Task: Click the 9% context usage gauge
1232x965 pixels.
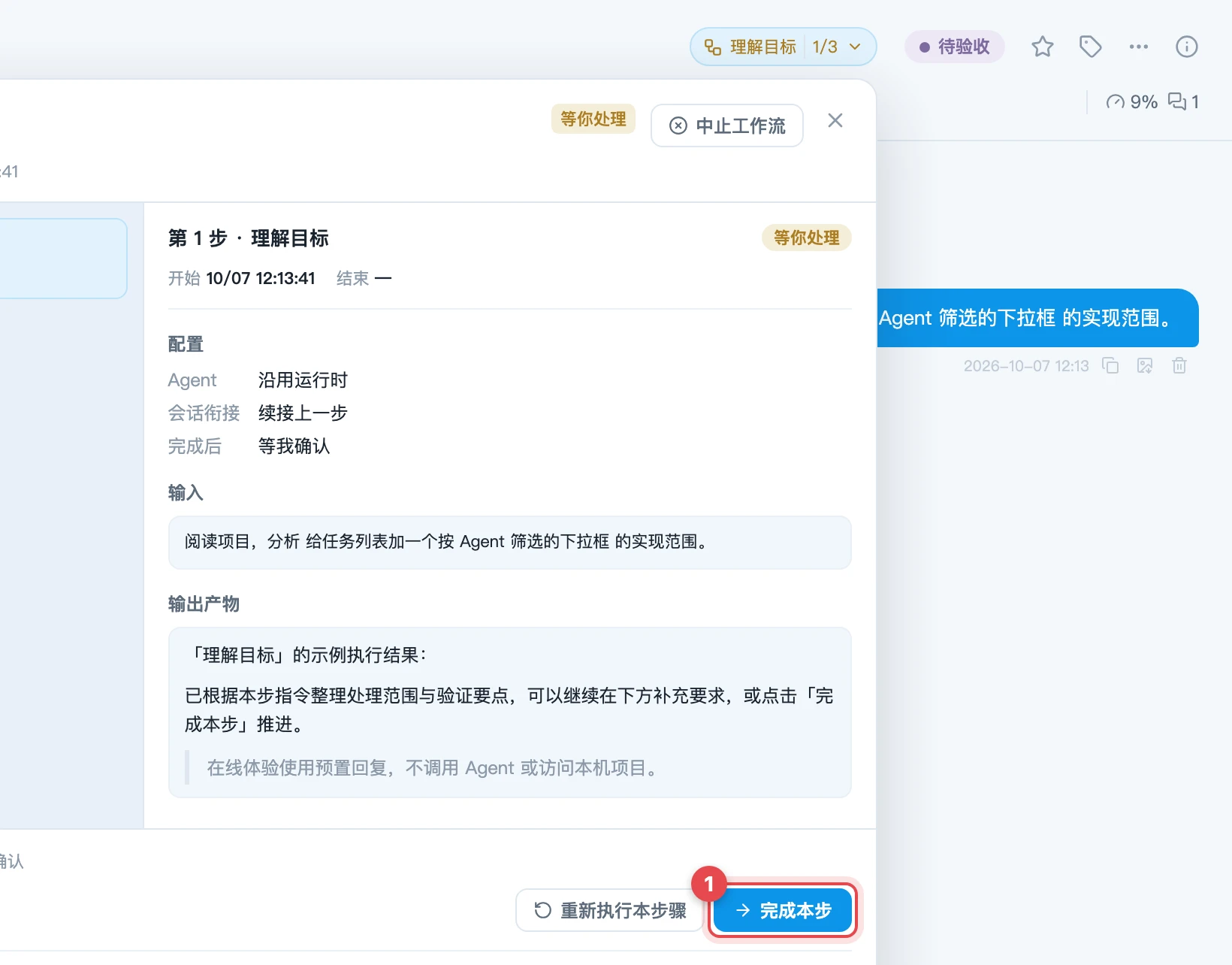Action: [x=1131, y=102]
